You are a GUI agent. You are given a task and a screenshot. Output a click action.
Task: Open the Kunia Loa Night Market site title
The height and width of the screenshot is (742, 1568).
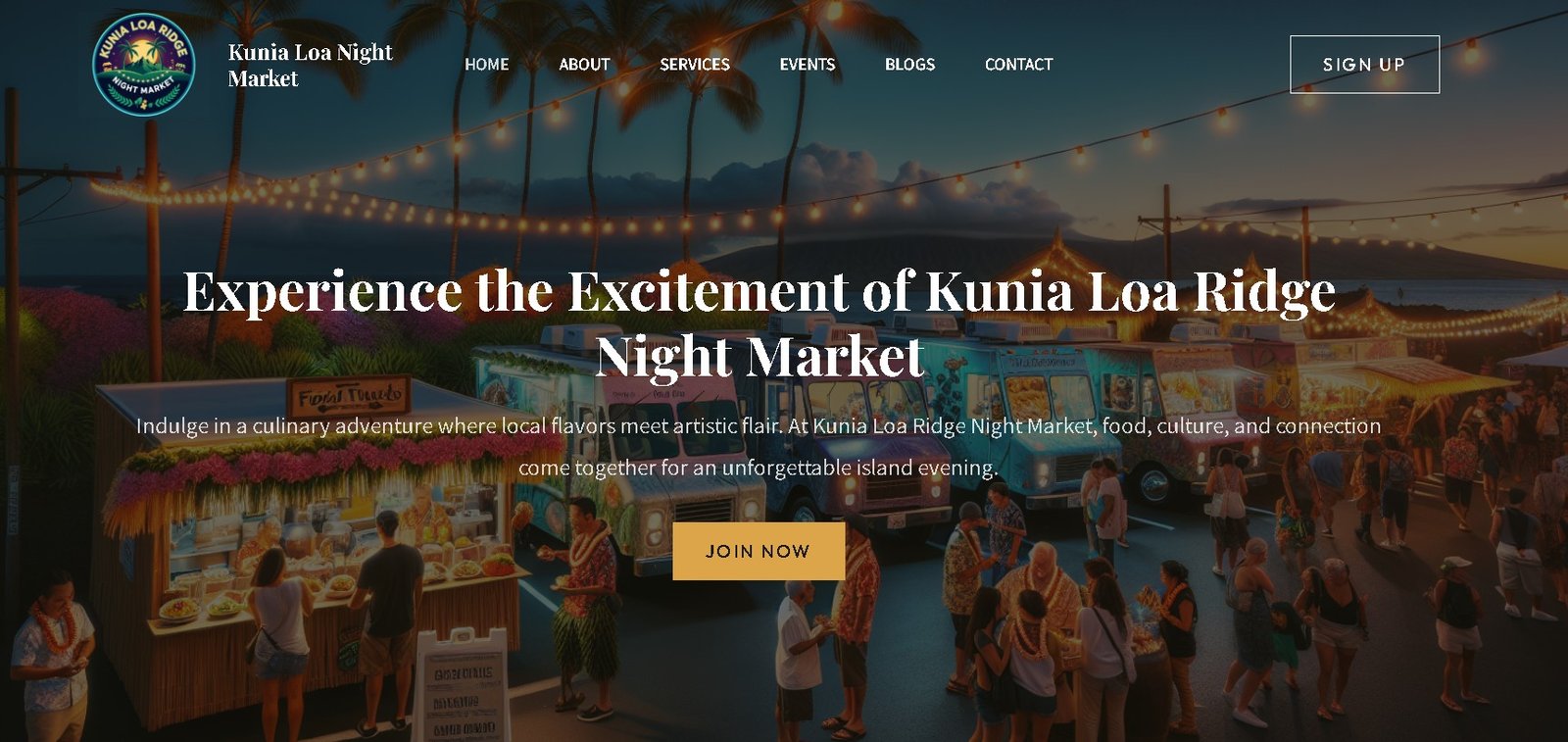tap(311, 65)
